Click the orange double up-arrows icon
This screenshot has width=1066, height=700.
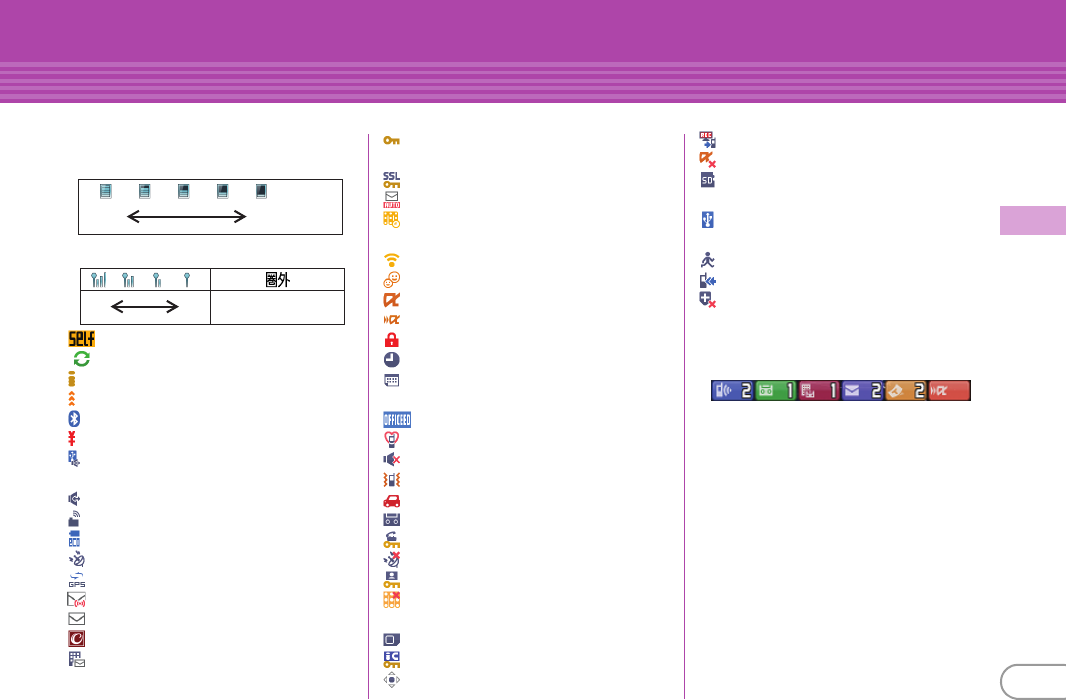71,399
